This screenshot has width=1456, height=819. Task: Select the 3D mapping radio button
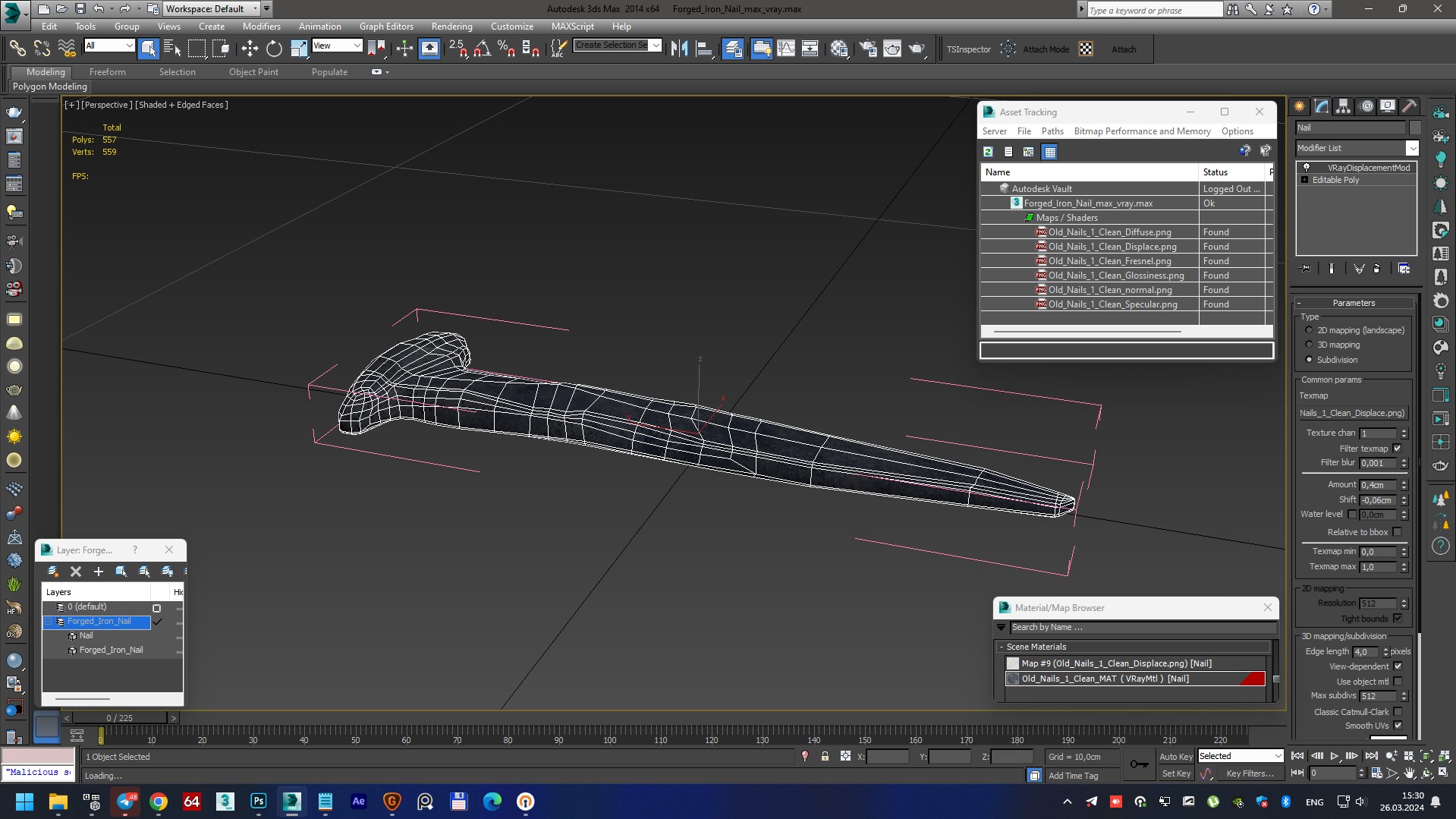[1309, 345]
